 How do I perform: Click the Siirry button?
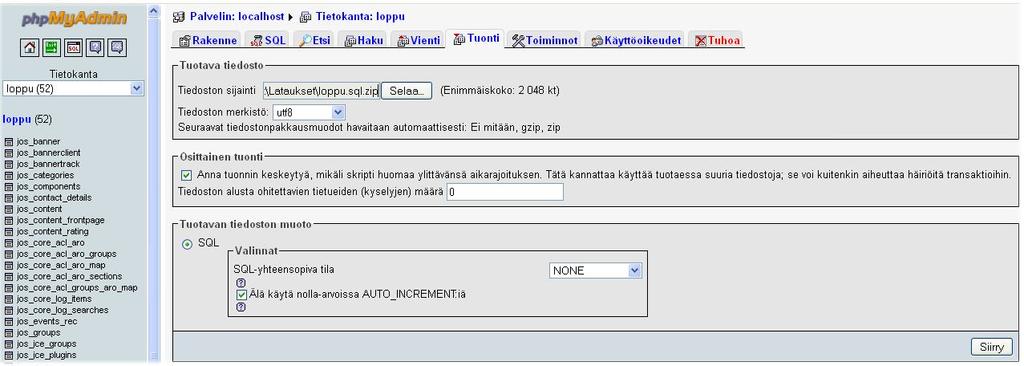click(x=992, y=347)
